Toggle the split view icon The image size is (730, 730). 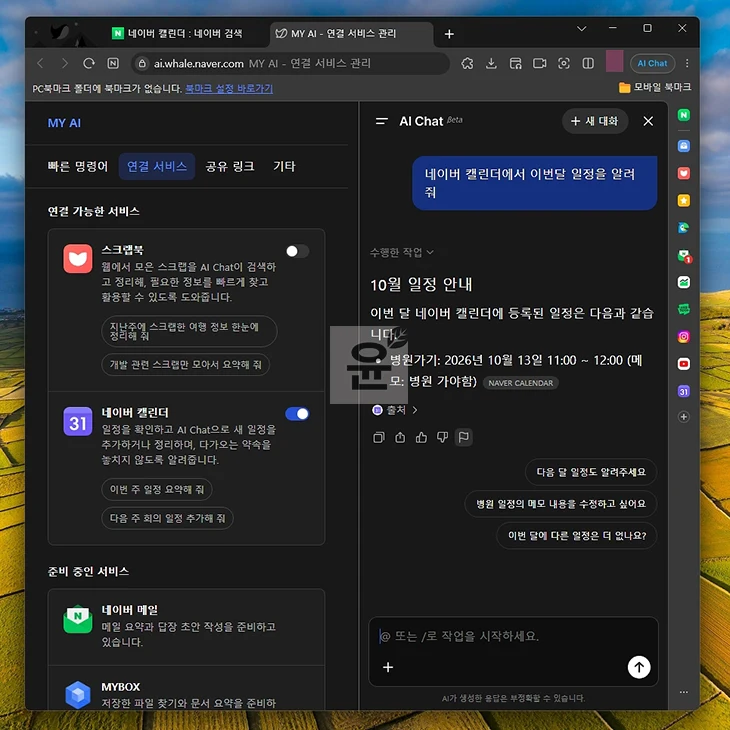pos(588,63)
